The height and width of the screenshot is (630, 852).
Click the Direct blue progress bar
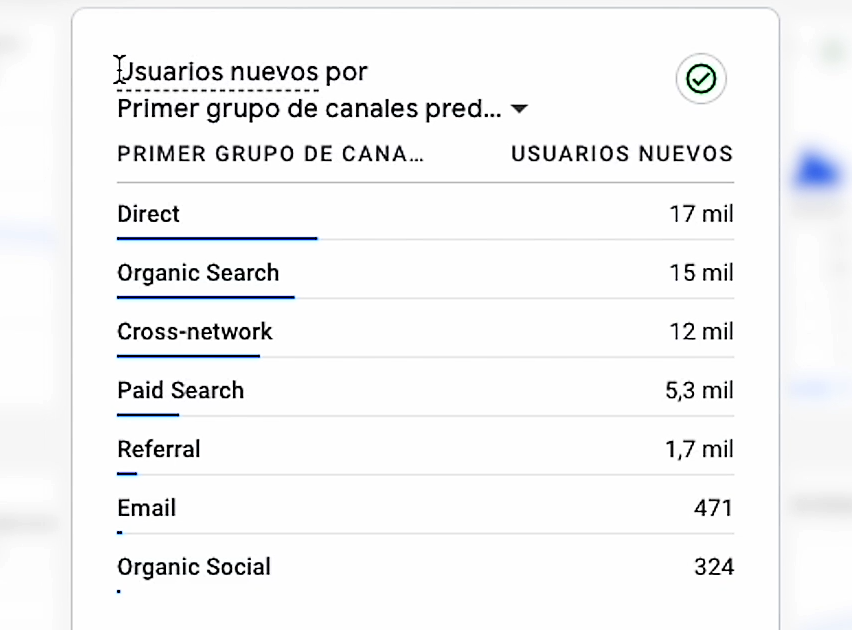(217, 238)
